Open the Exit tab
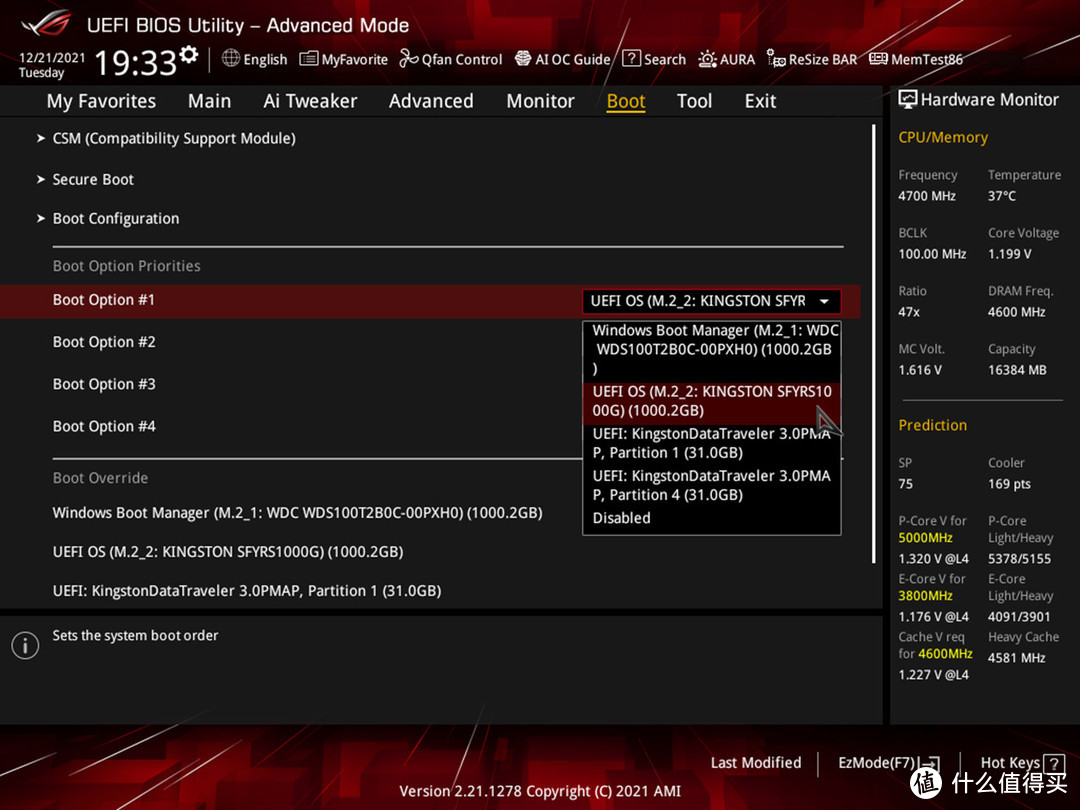This screenshot has height=810, width=1080. 760,101
